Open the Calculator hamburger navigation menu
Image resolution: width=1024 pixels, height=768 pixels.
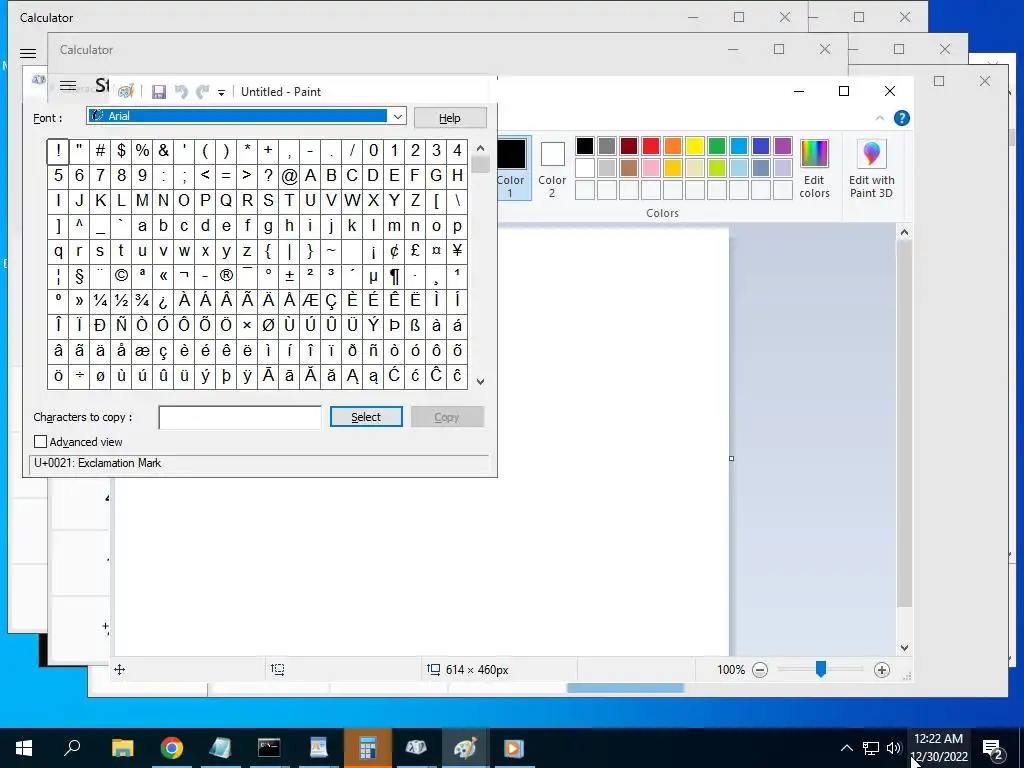tap(27, 54)
